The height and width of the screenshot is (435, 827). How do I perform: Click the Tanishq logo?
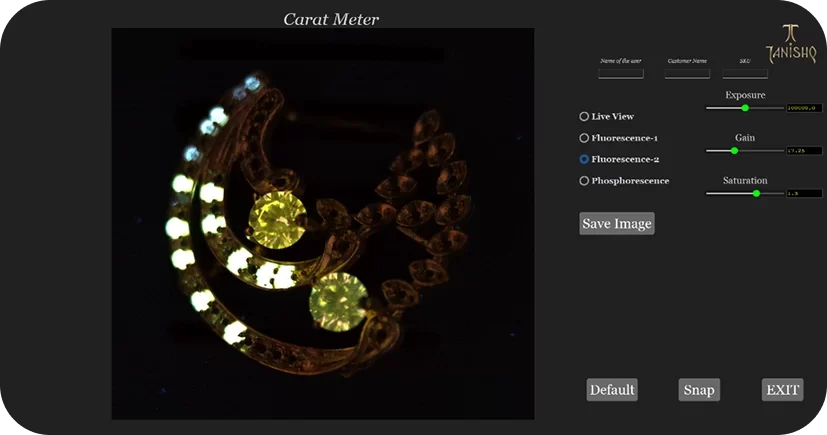(x=783, y=44)
